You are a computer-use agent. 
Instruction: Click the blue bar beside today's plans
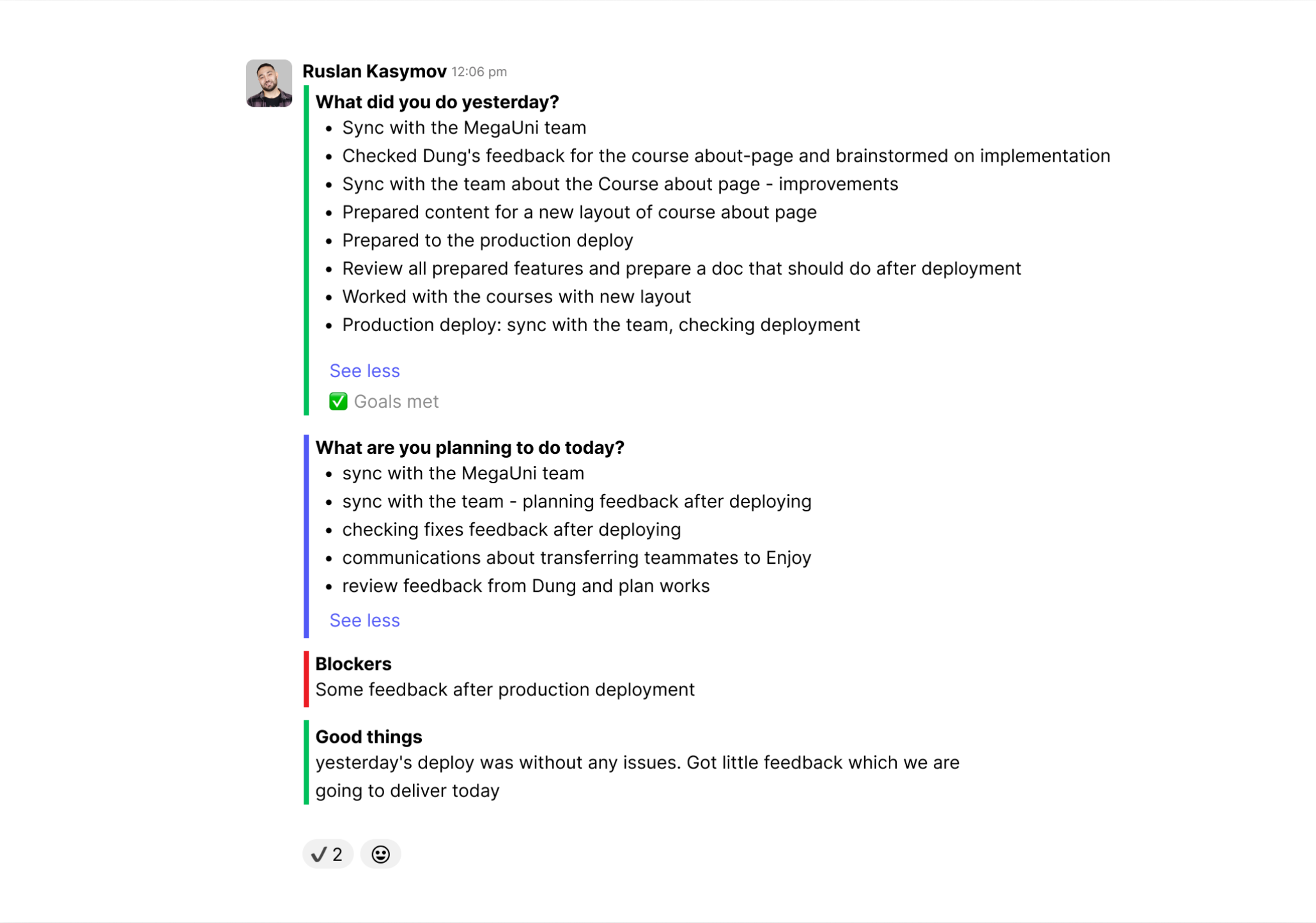click(x=306, y=536)
